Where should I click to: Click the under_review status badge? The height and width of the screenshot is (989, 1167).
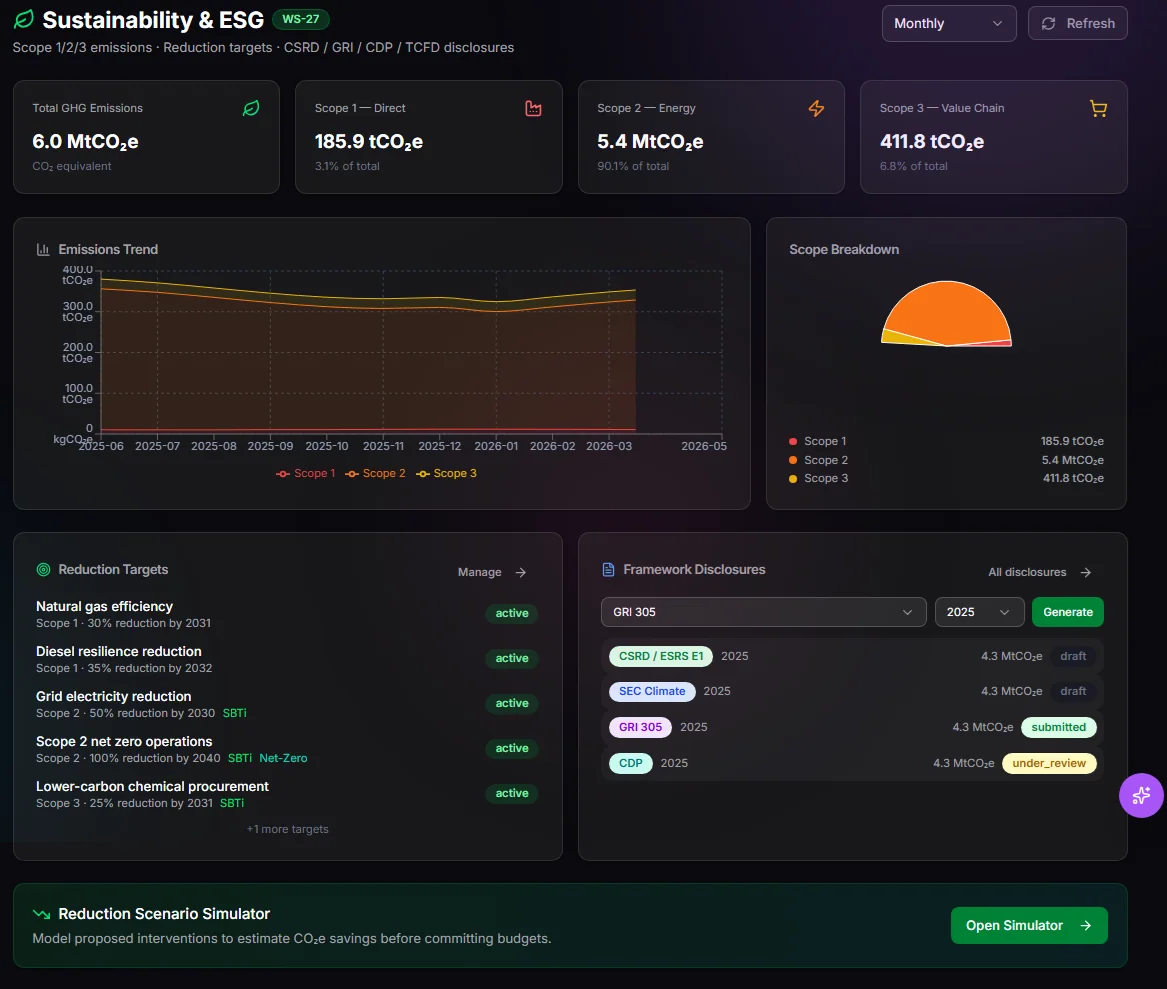1049,764
